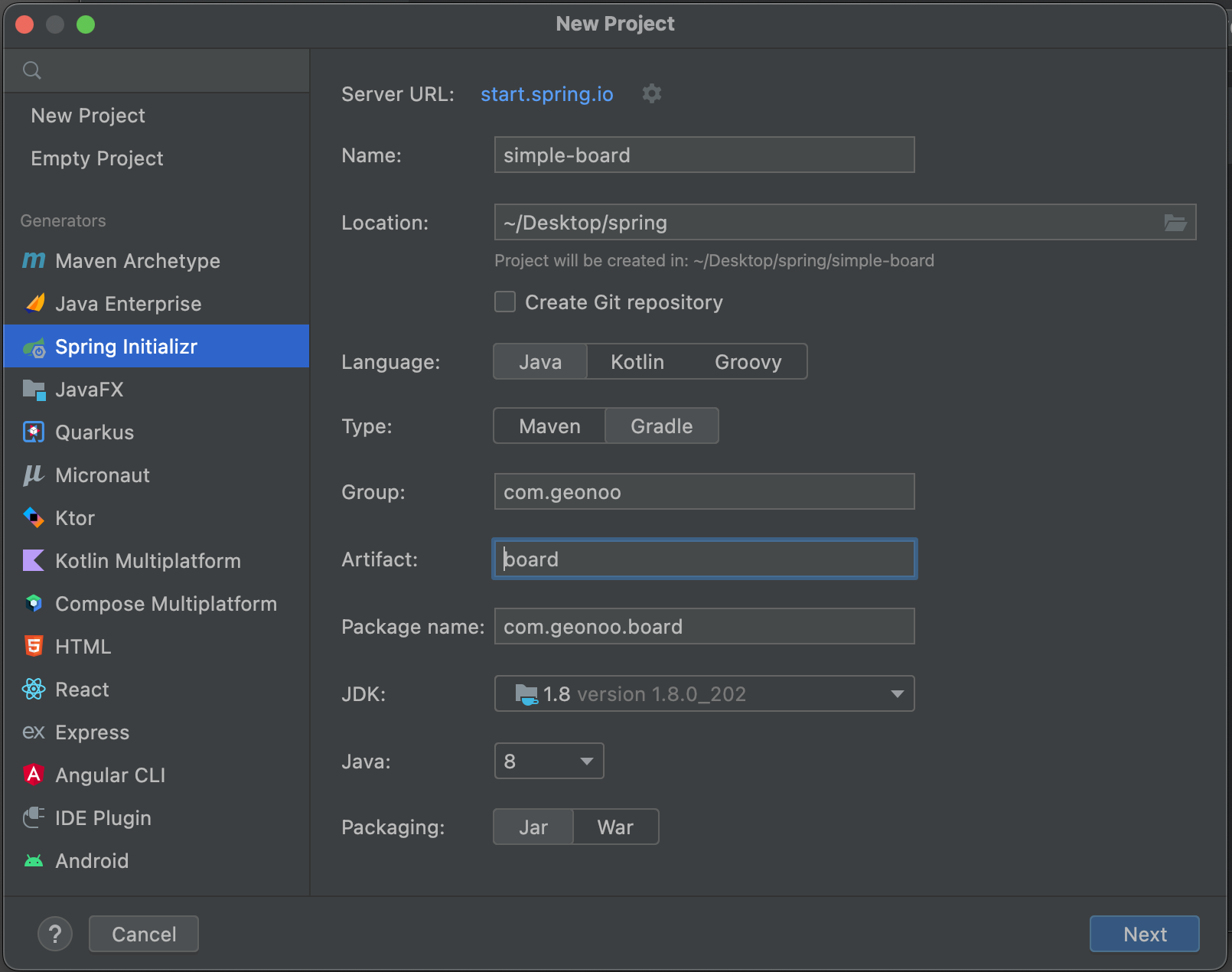Select the Ktor generator

156,518
